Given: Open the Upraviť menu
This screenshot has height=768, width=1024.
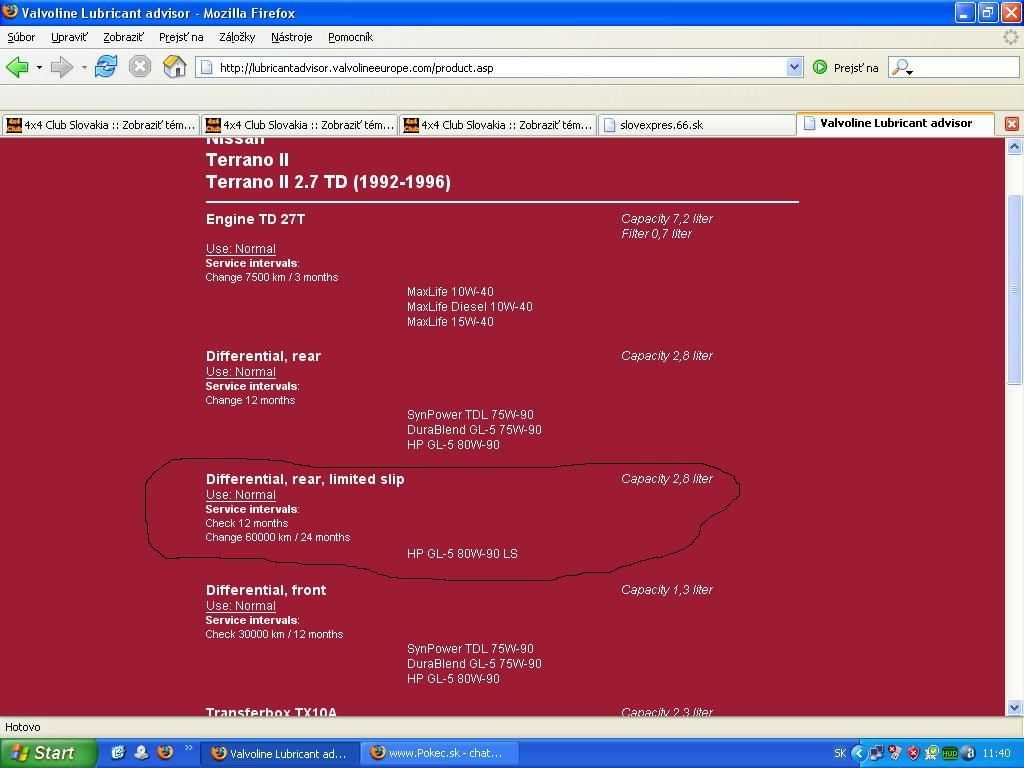Looking at the screenshot, I should pyautogui.click(x=69, y=37).
